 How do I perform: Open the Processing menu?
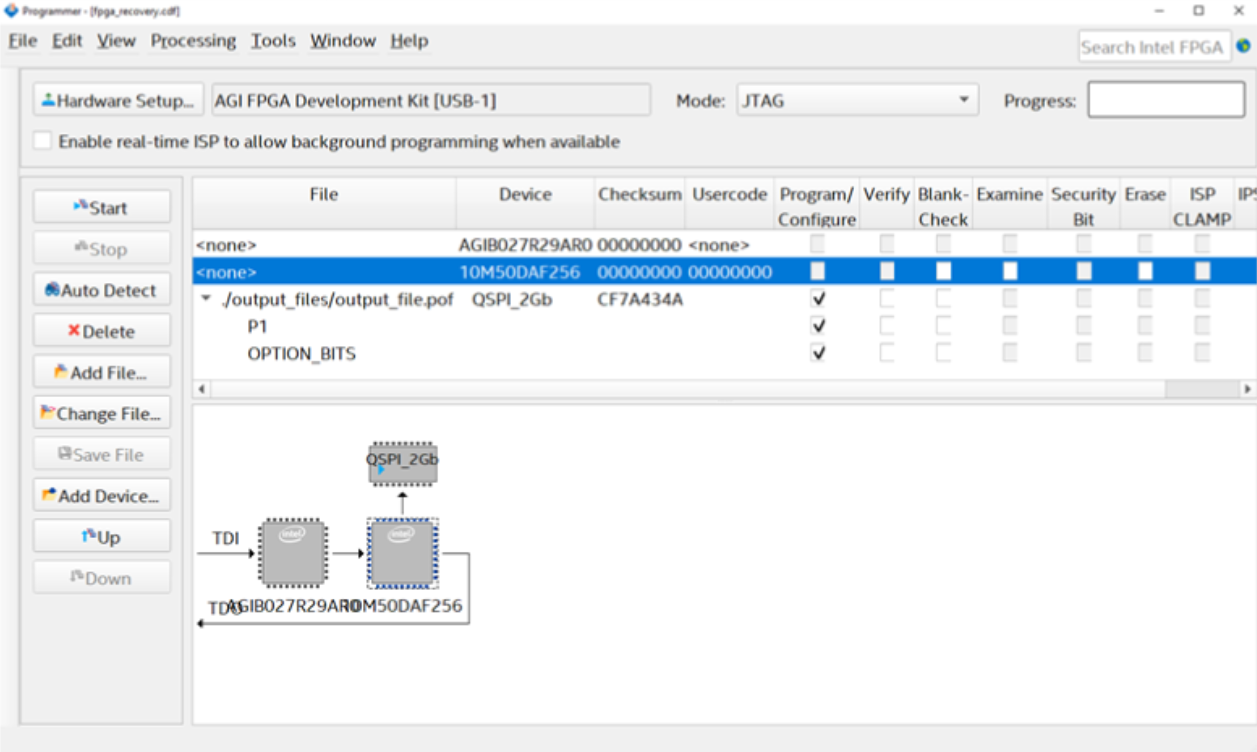tap(193, 41)
